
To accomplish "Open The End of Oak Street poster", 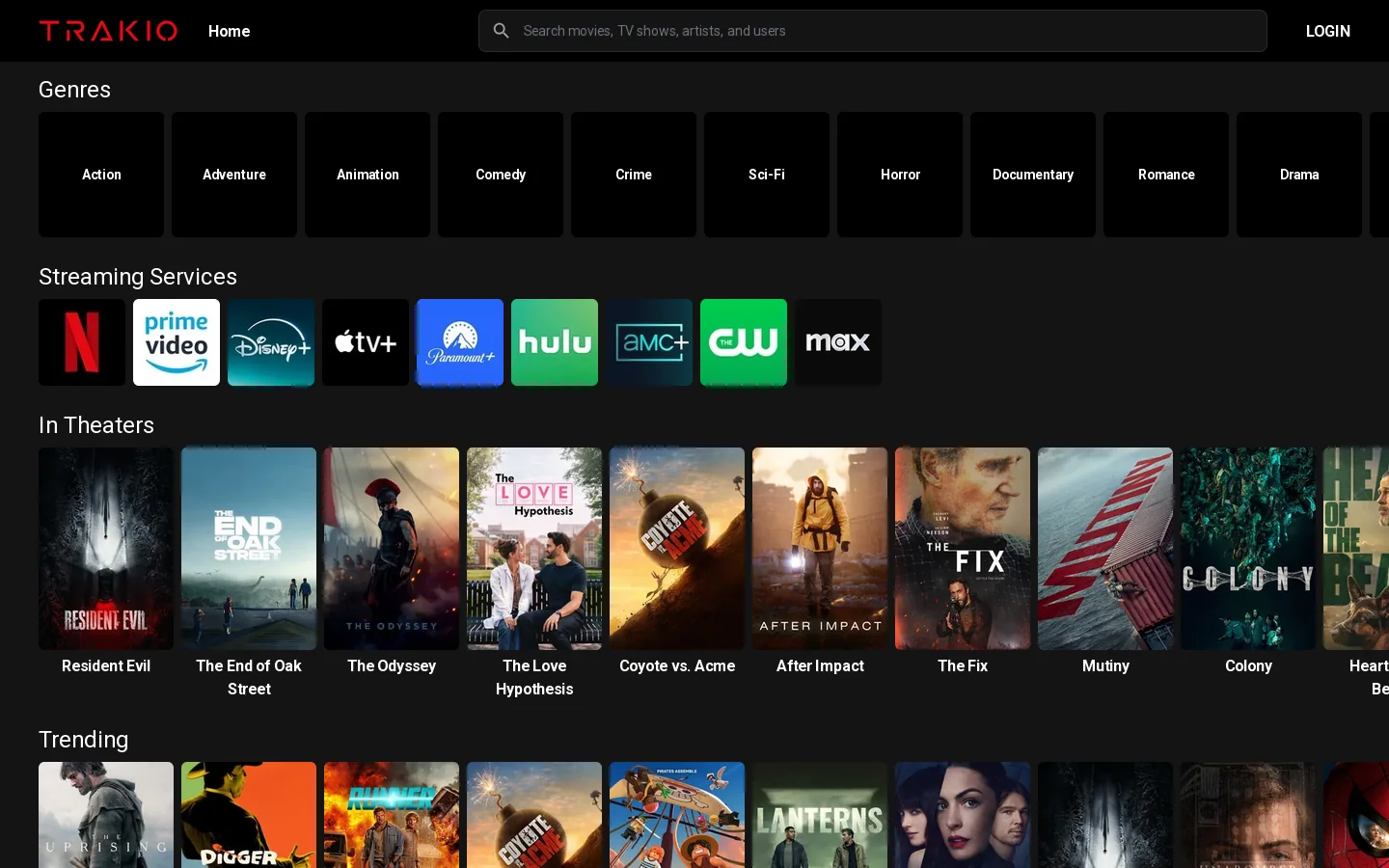I will point(249,549).
